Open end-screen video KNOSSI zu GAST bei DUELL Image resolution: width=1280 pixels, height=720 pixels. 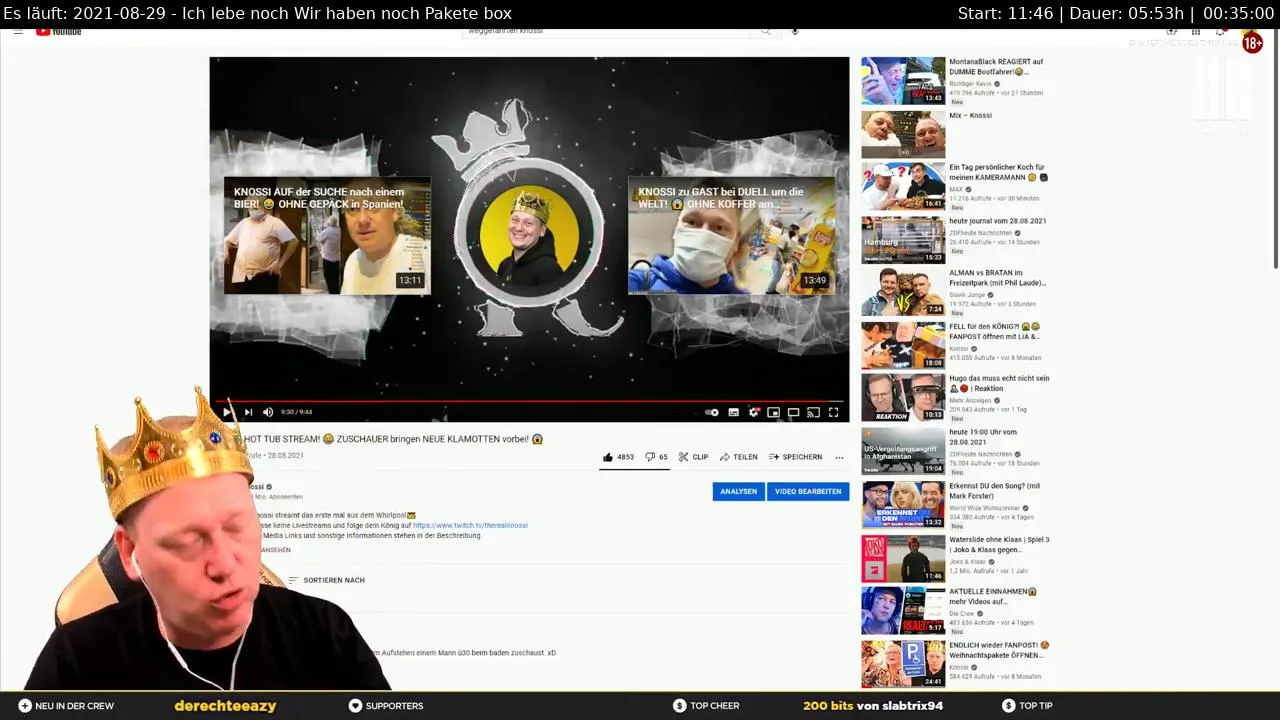click(x=731, y=235)
